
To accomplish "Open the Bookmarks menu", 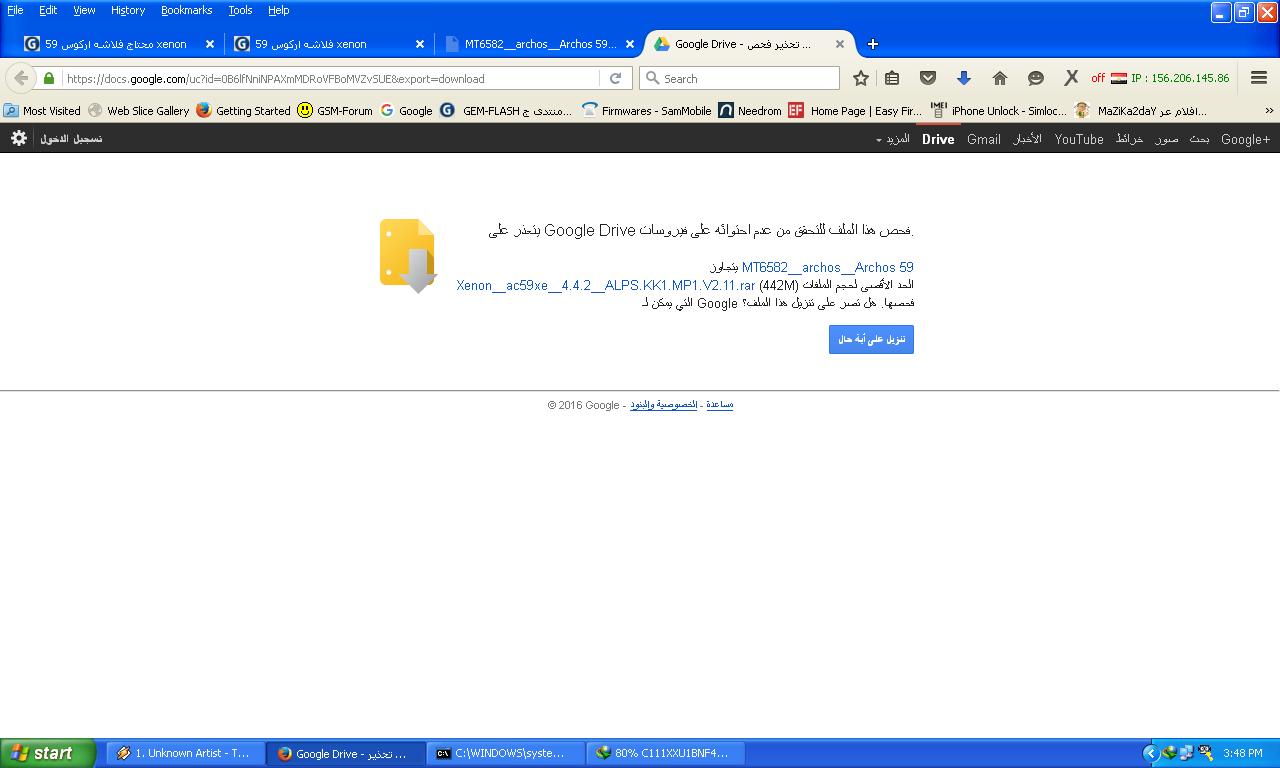I will 187,10.
